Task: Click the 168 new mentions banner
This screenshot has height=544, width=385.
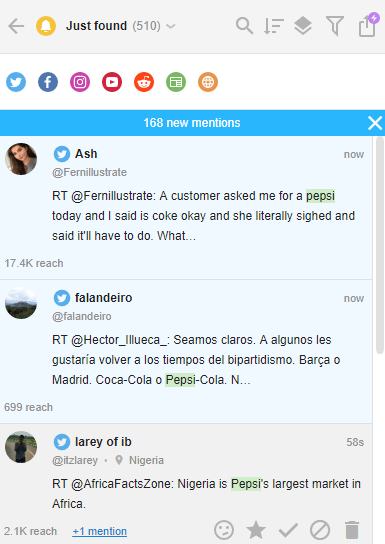Action: tap(192, 123)
